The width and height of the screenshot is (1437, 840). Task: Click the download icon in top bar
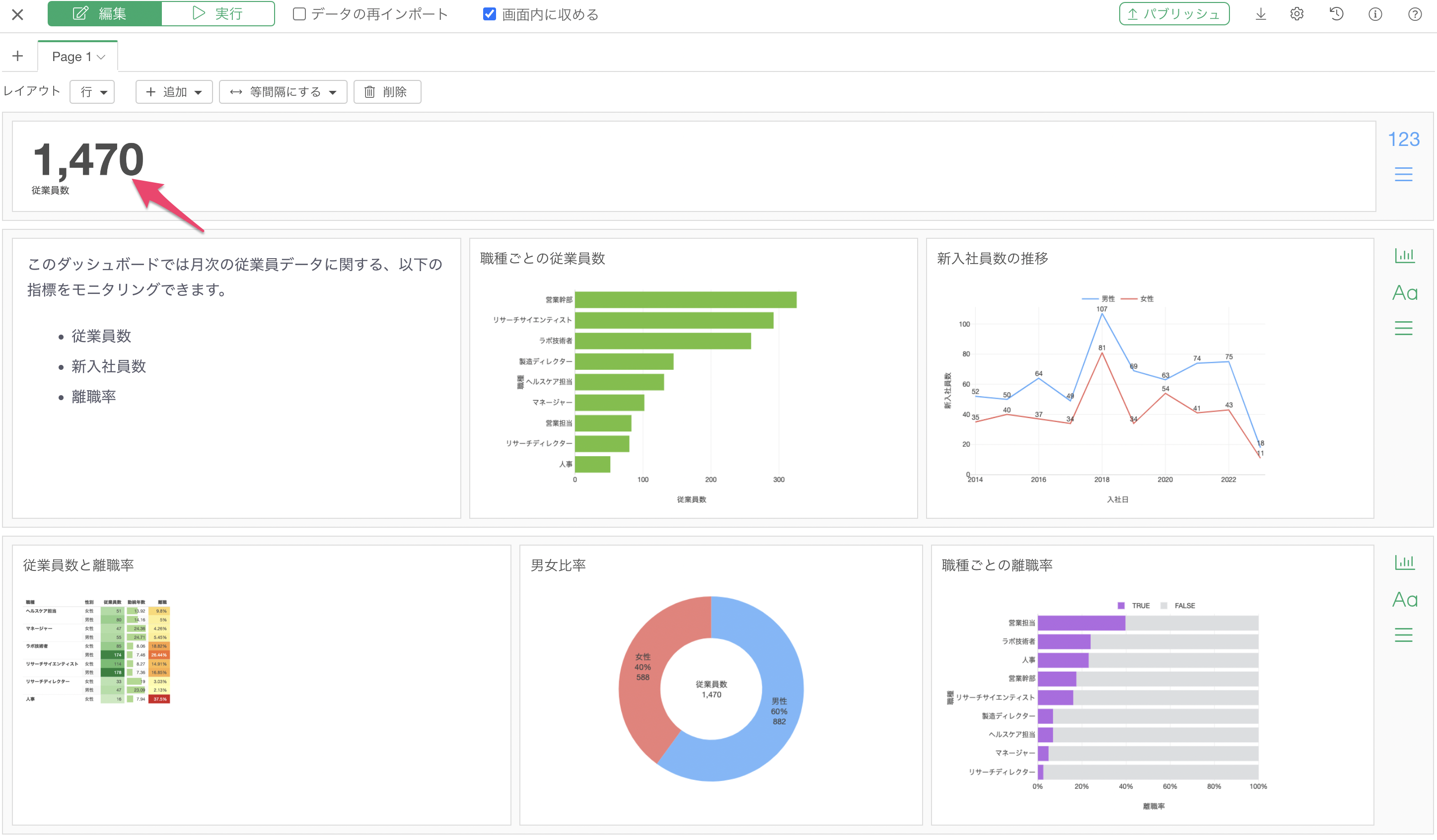click(1261, 14)
